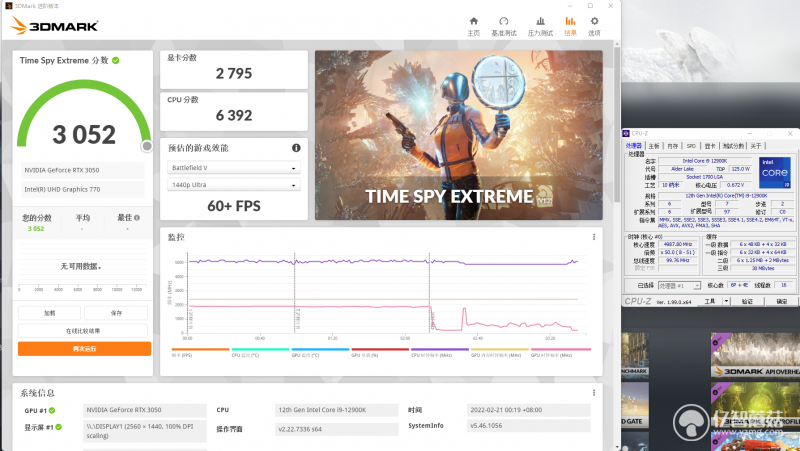Click the info icon next to Best score (最佳)
Screen dimensions: 800x451
click(137, 218)
